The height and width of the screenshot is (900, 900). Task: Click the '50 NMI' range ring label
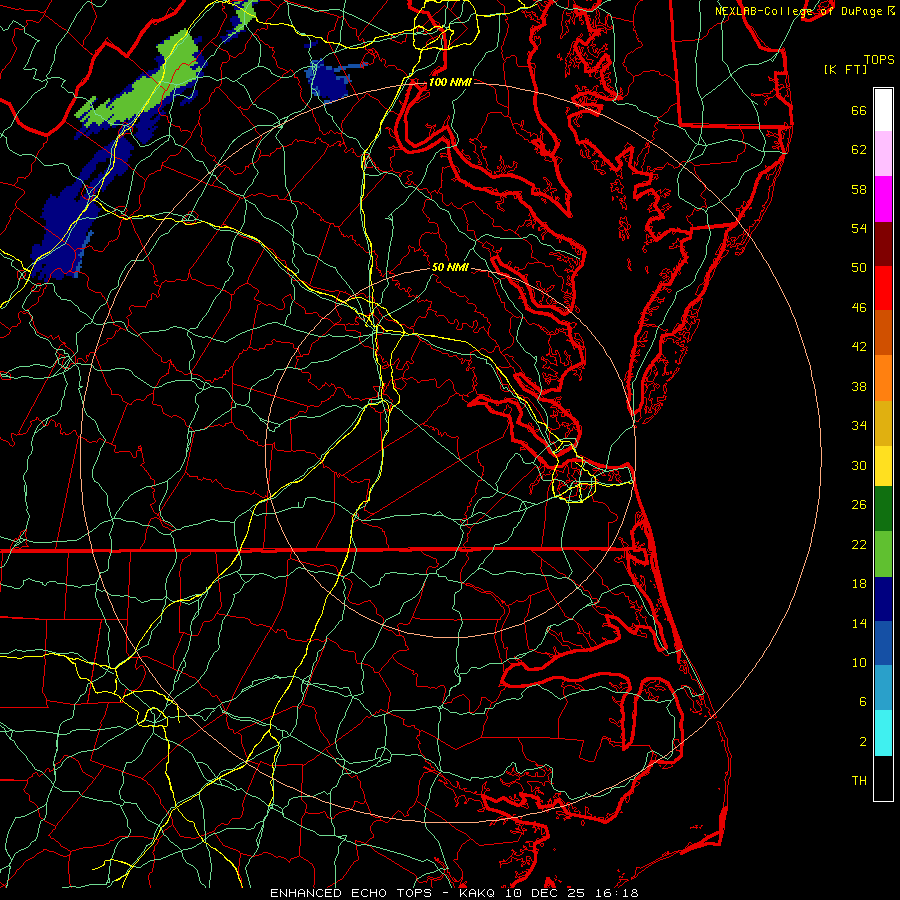pos(450,267)
